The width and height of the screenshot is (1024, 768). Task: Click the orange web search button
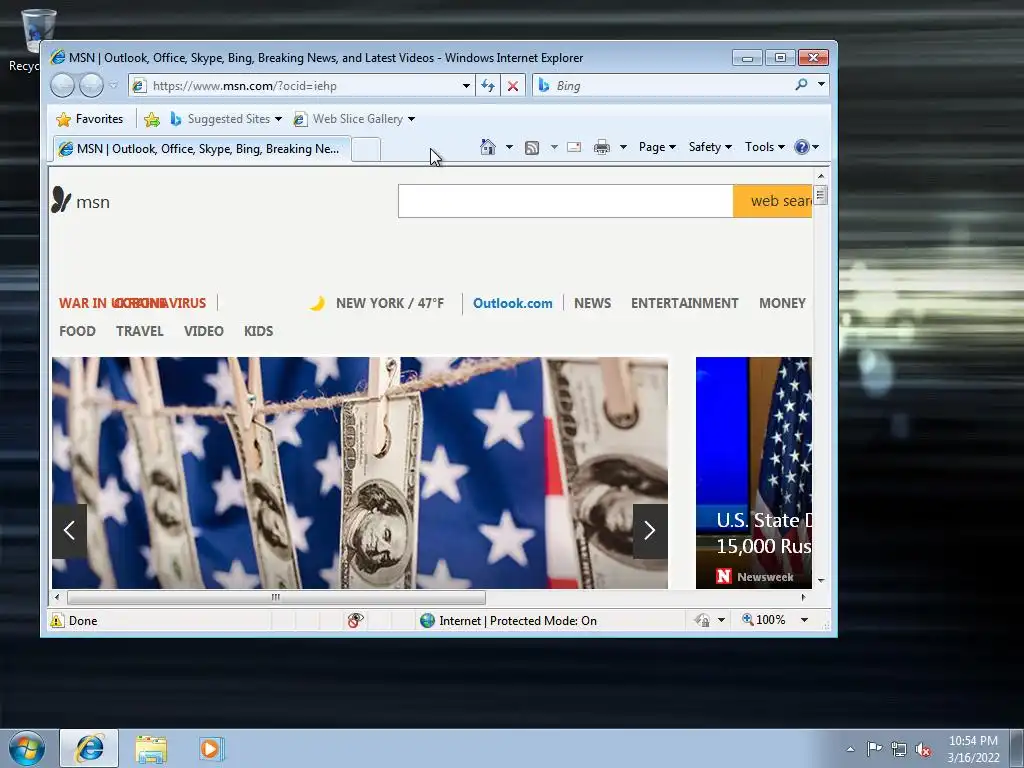[773, 201]
